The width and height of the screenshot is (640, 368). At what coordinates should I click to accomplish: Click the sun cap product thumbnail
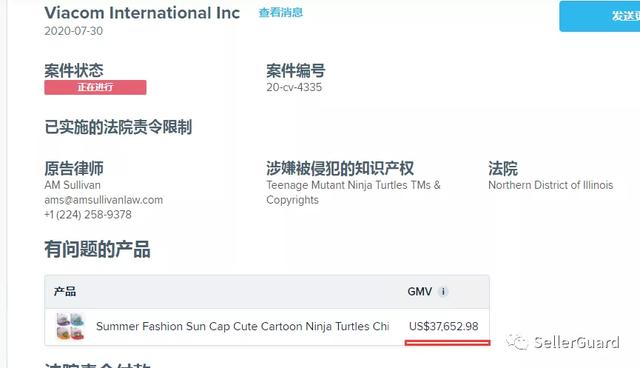pyautogui.click(x=70, y=326)
